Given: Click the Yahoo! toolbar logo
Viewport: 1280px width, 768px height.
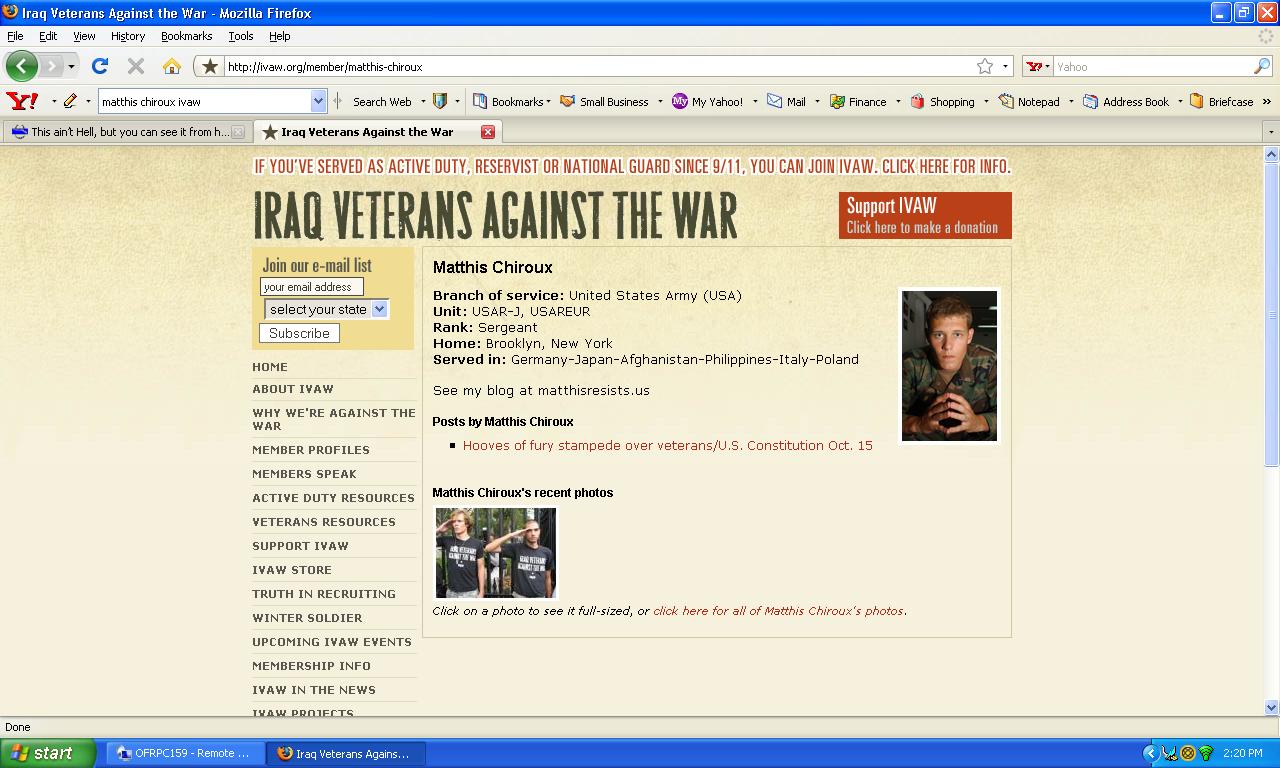Looking at the screenshot, I should [22, 101].
